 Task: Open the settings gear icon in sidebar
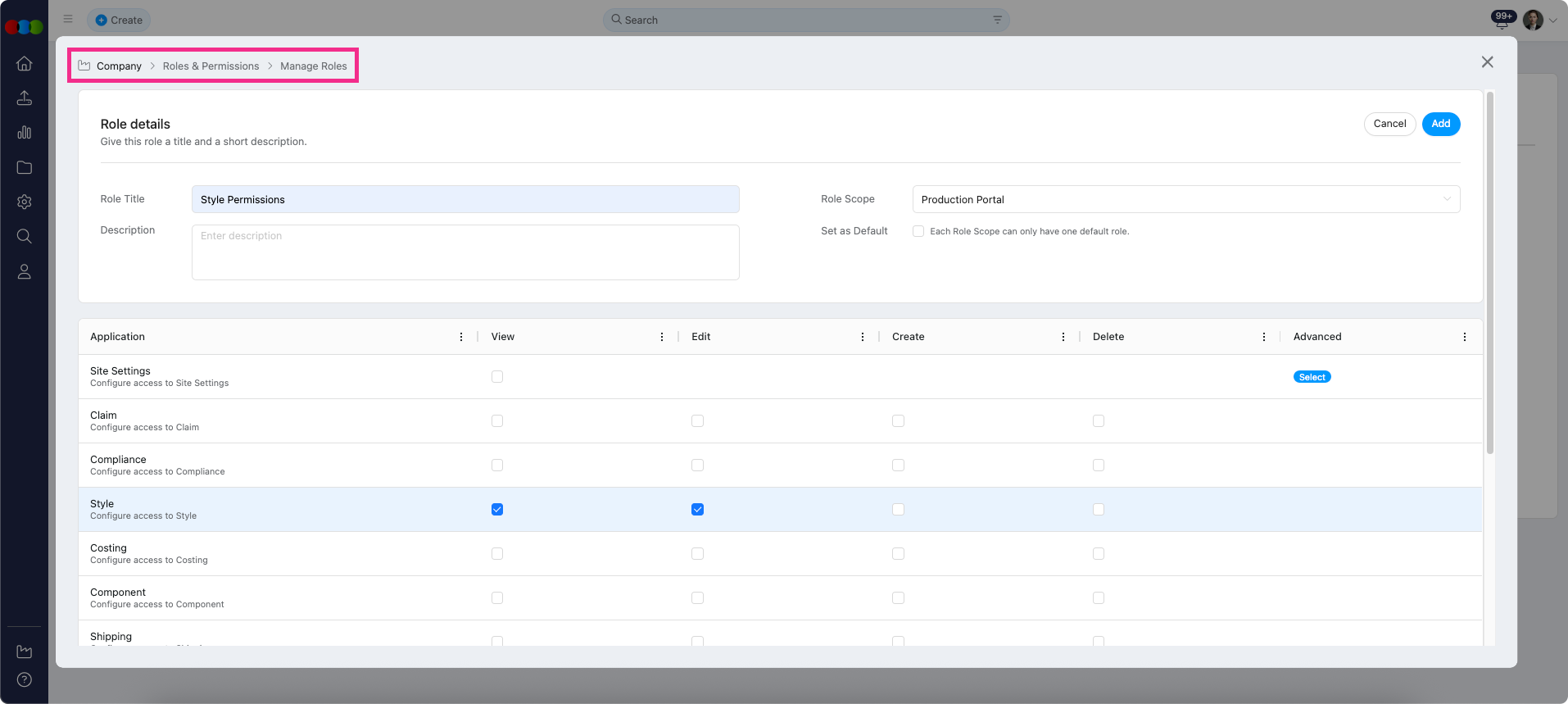point(25,202)
